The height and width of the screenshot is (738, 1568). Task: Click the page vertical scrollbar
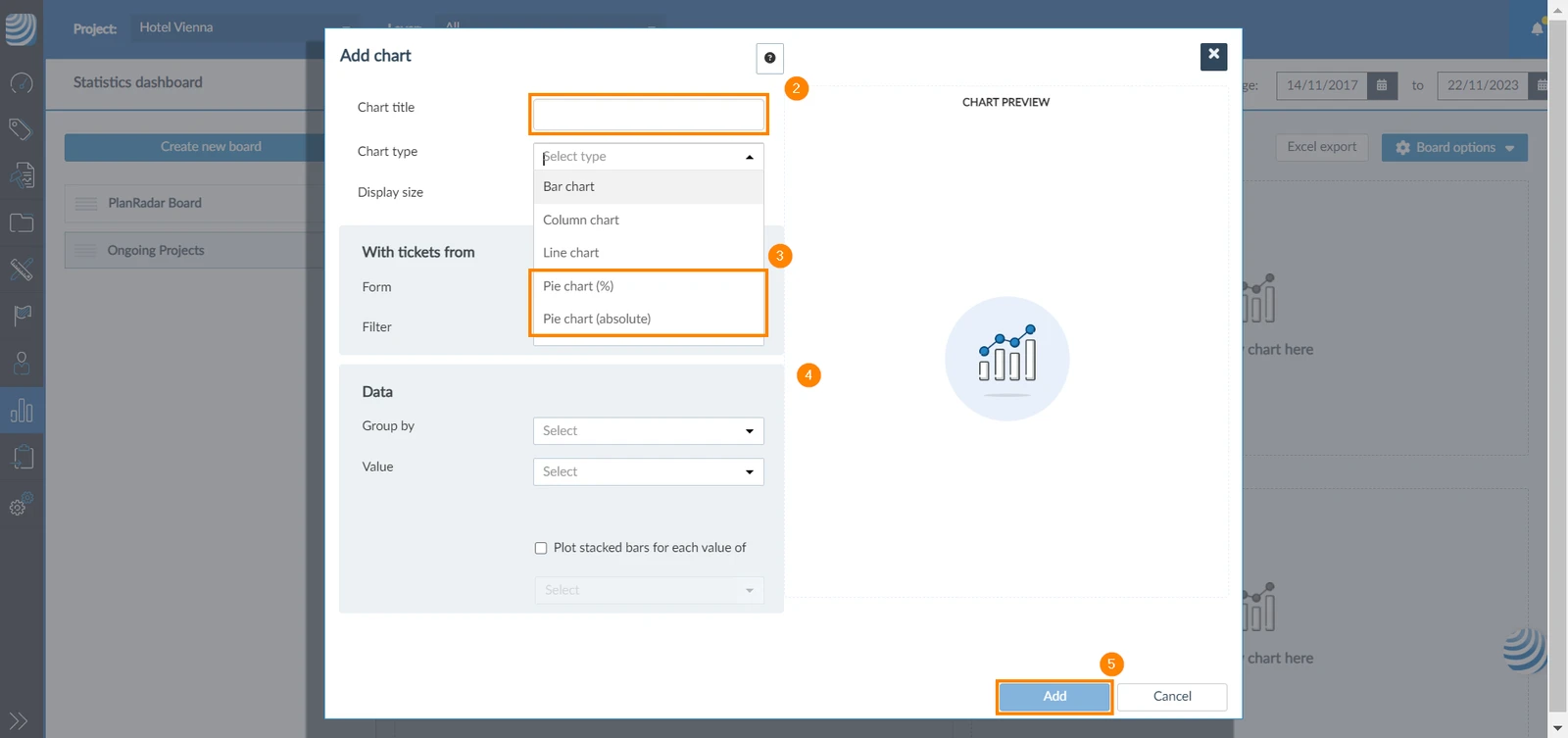point(1557,369)
